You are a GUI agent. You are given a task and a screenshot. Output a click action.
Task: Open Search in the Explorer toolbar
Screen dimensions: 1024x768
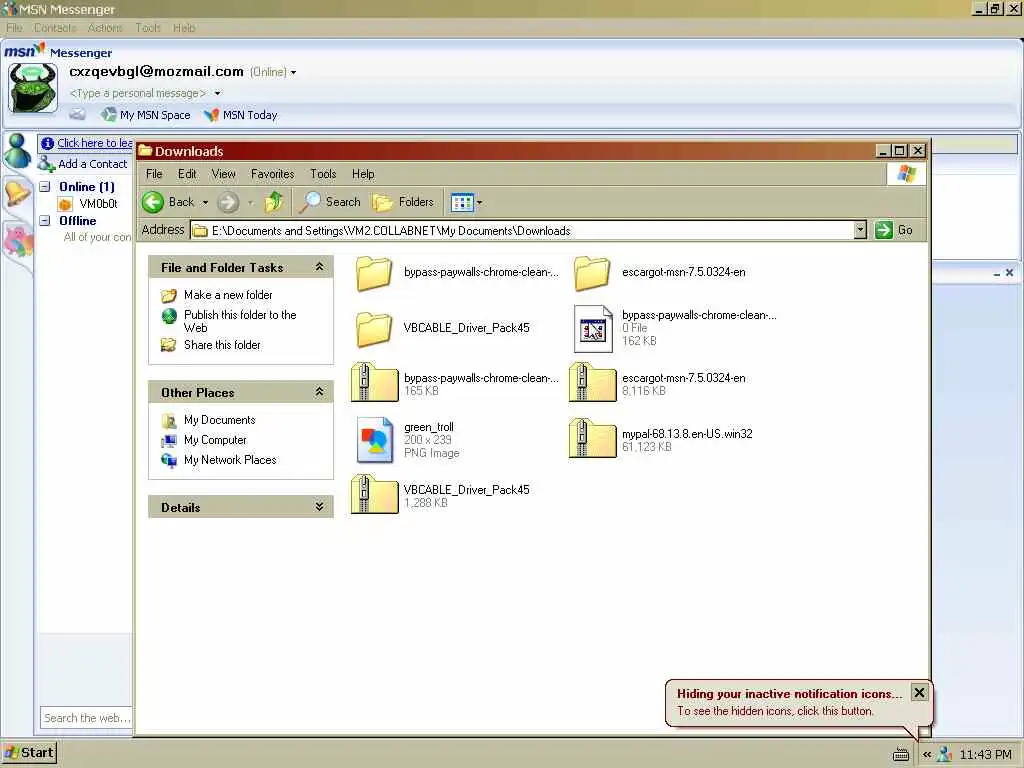pos(330,202)
